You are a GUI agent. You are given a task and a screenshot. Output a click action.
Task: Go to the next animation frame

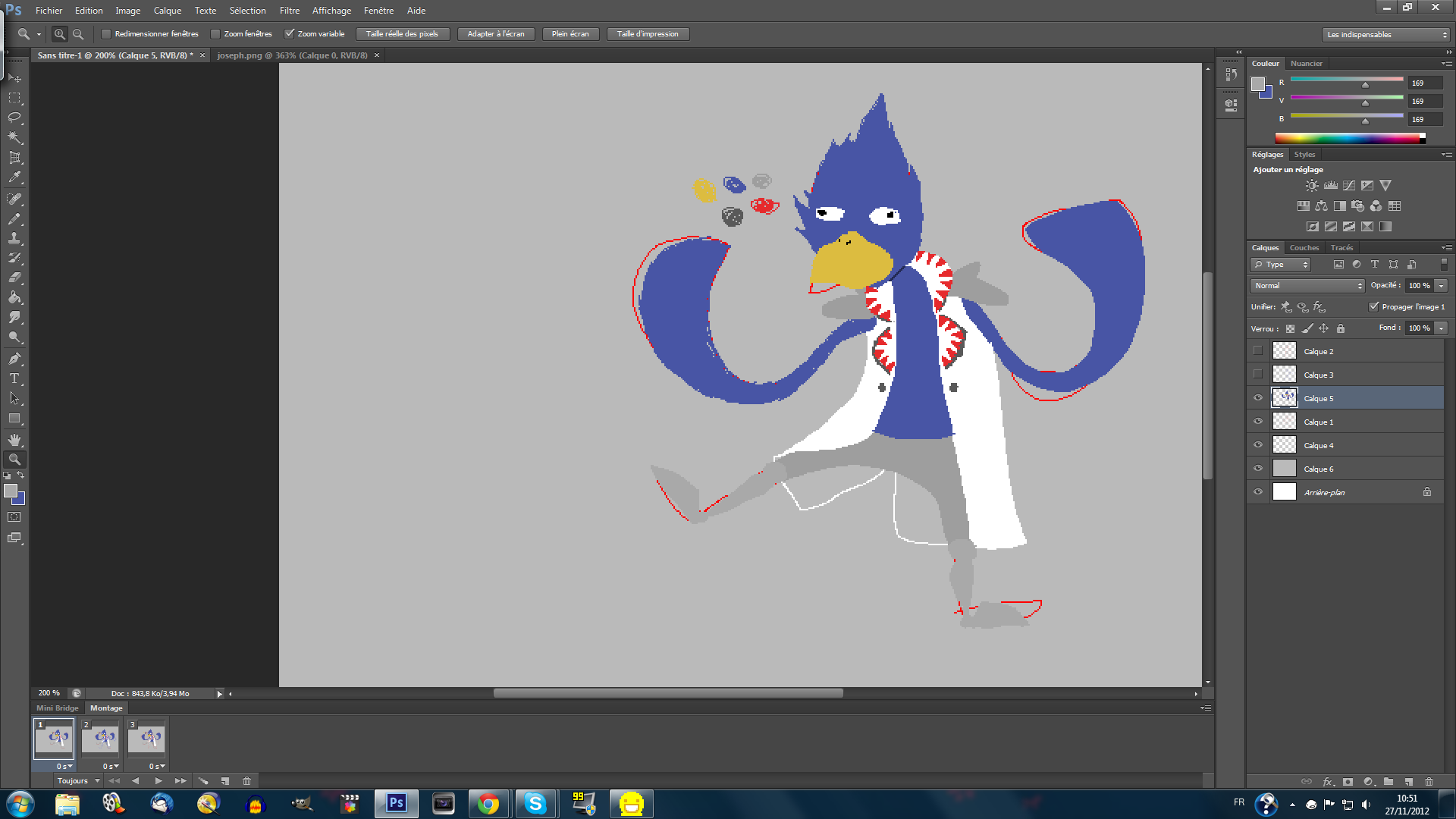[x=180, y=780]
